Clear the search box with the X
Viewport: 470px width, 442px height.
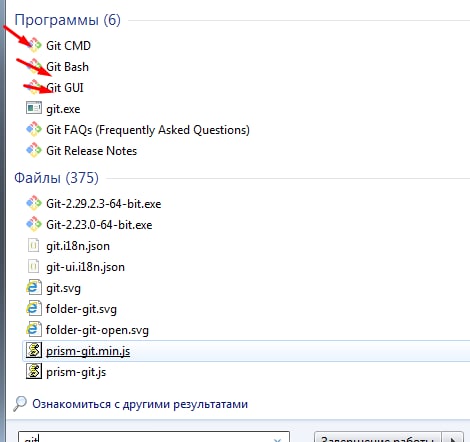277,439
